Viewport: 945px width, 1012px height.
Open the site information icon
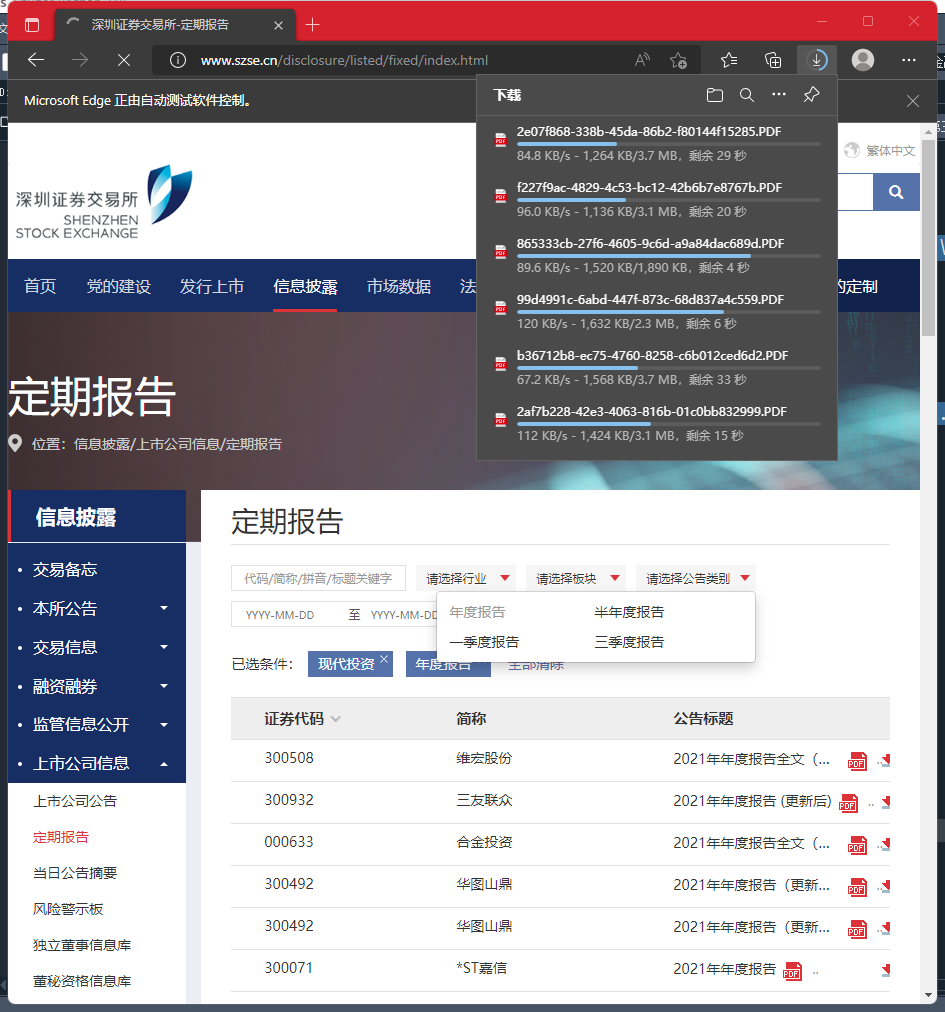tap(178, 60)
